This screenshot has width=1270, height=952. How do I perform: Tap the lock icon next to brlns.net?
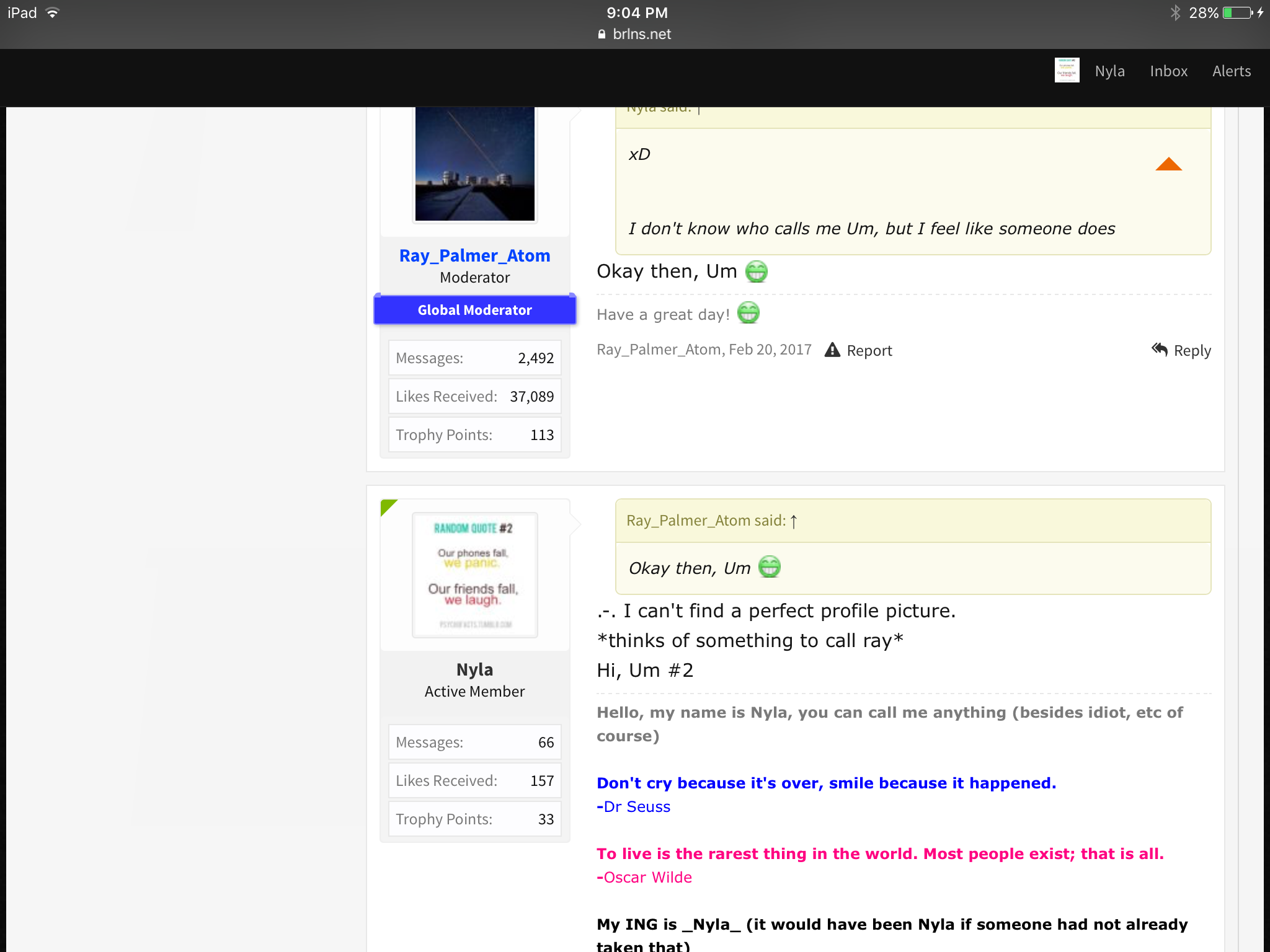602,34
